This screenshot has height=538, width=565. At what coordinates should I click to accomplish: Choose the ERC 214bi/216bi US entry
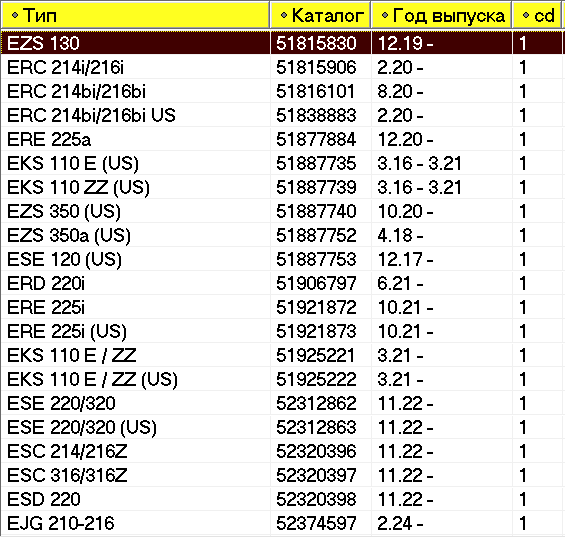tap(282, 115)
